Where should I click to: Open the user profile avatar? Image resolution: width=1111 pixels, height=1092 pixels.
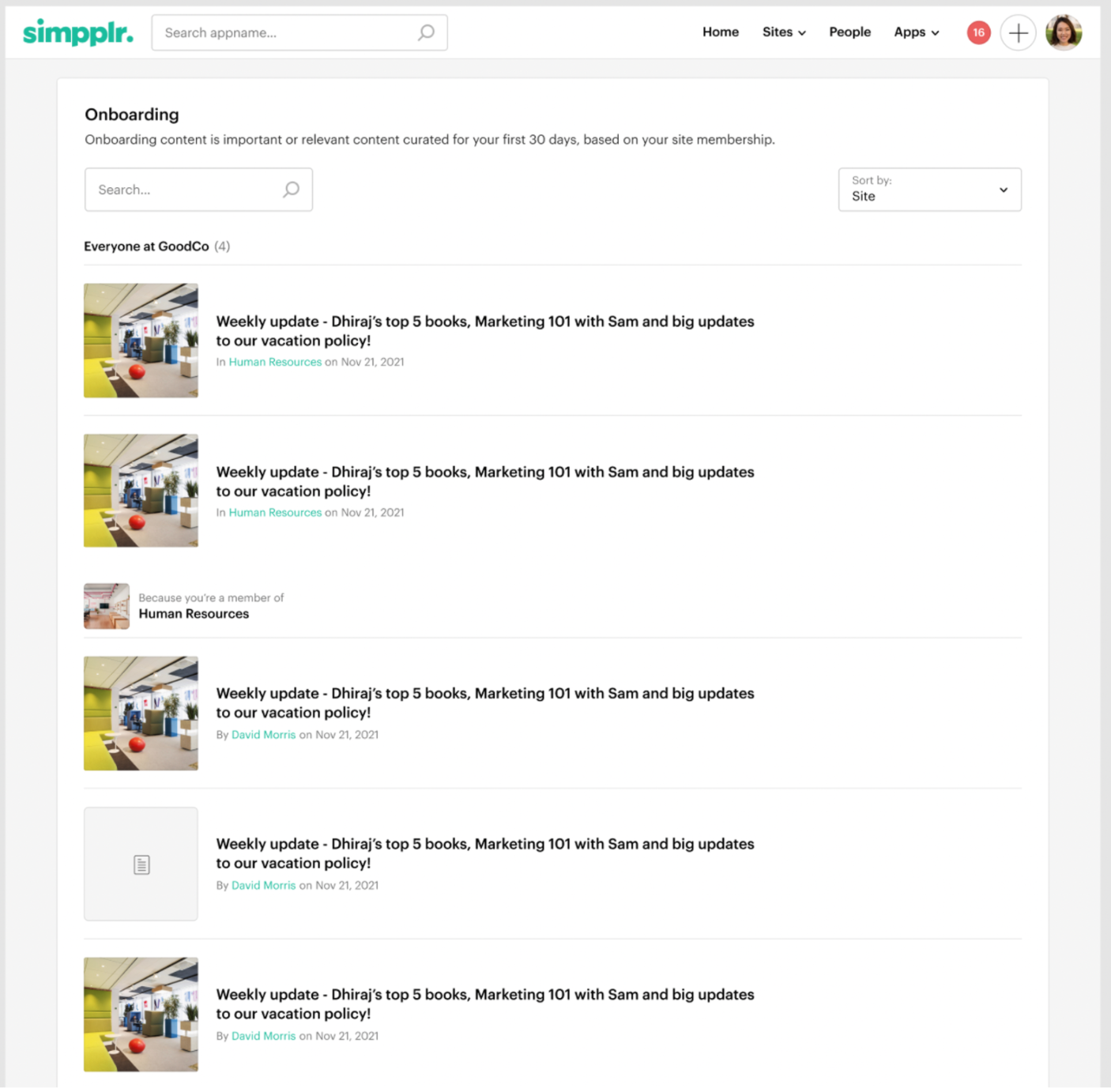[1063, 32]
